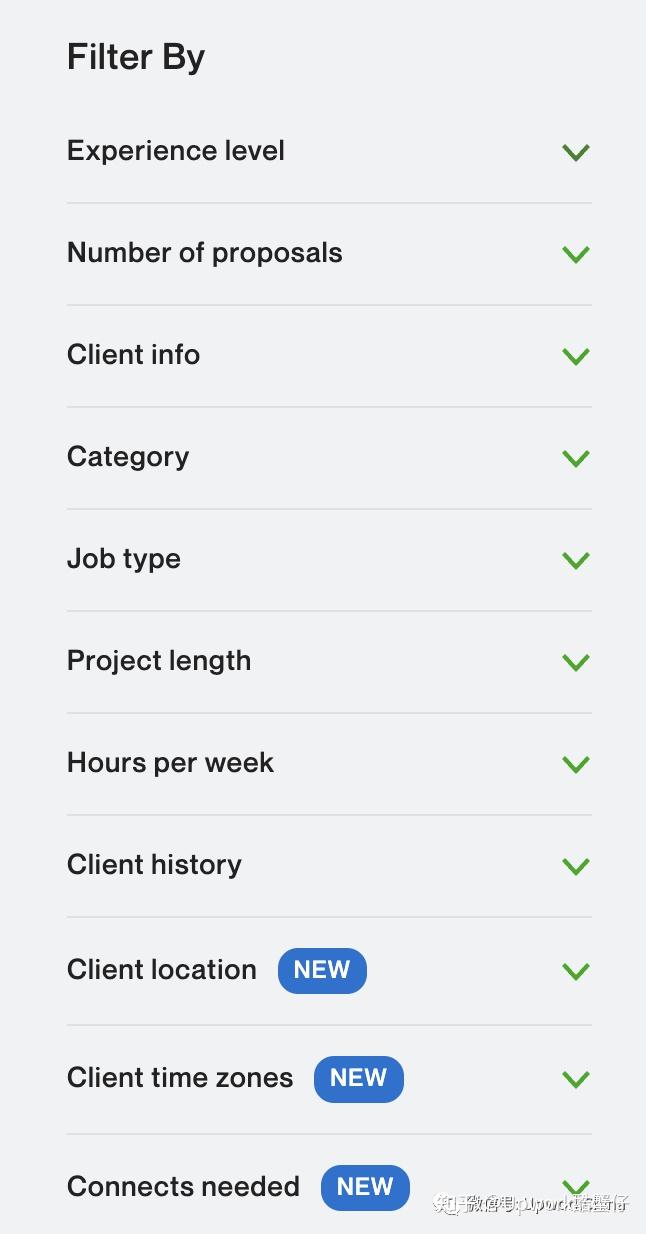
Task: Select the Job type filter label
Action: (124, 559)
